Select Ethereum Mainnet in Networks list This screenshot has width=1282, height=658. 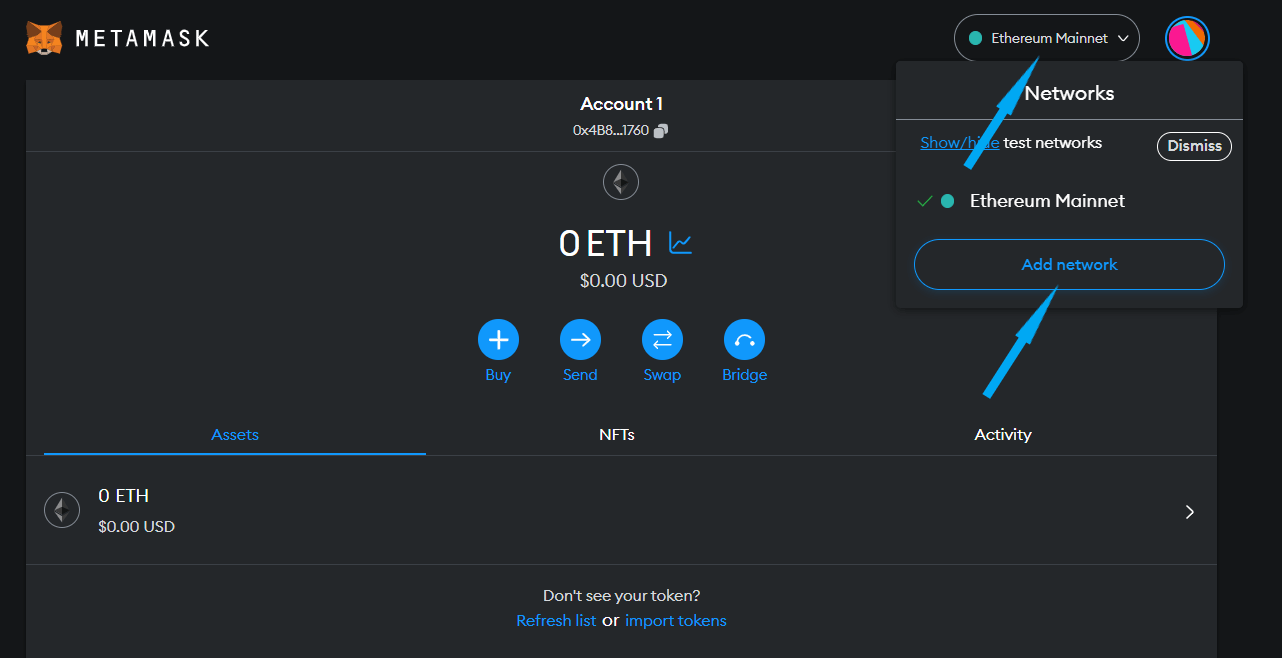point(1069,201)
